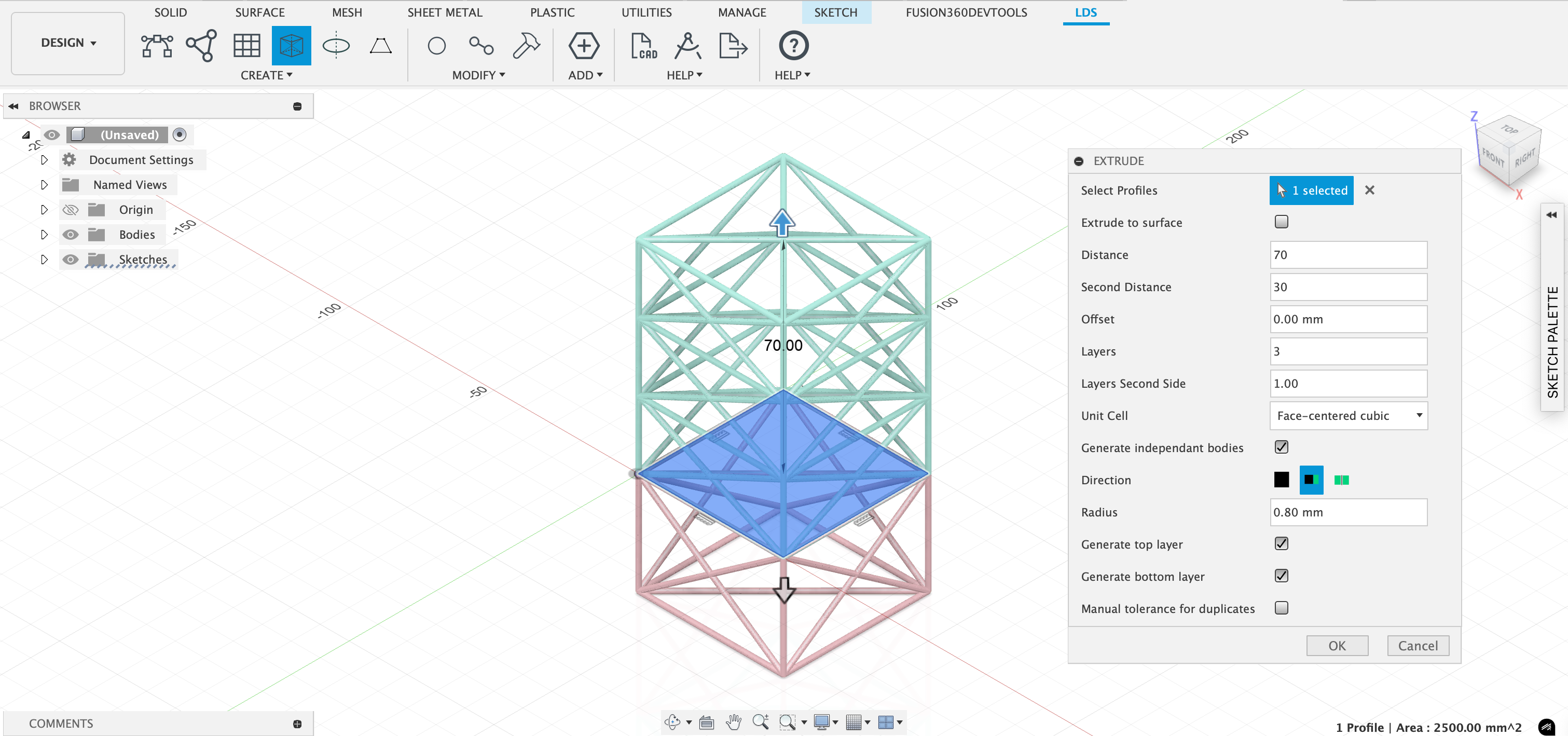Uncheck Generate top layer checkbox
Image resolution: width=1568 pixels, height=736 pixels.
click(1281, 543)
